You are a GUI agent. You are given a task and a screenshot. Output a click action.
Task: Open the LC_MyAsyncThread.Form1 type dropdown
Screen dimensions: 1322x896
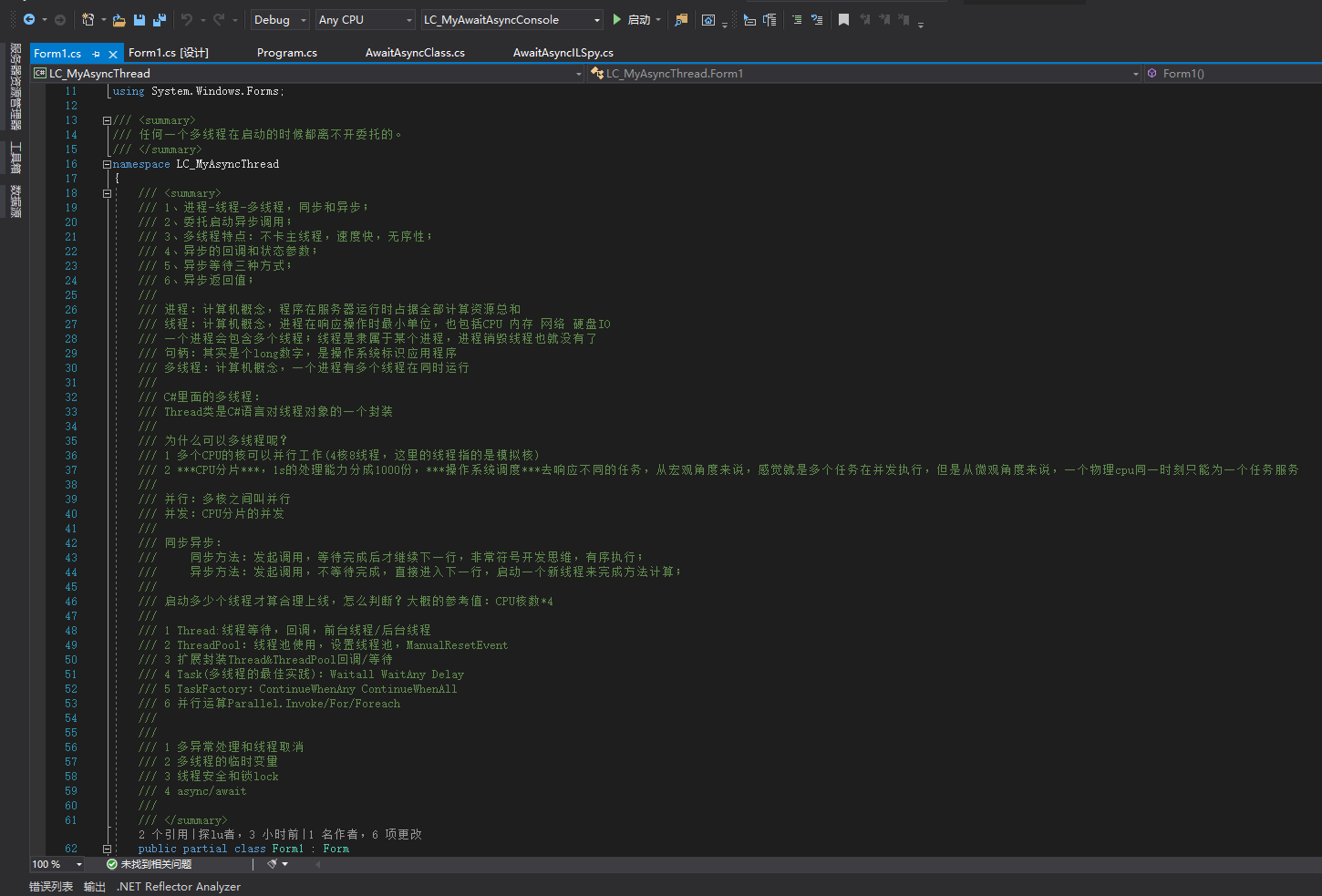click(x=864, y=73)
